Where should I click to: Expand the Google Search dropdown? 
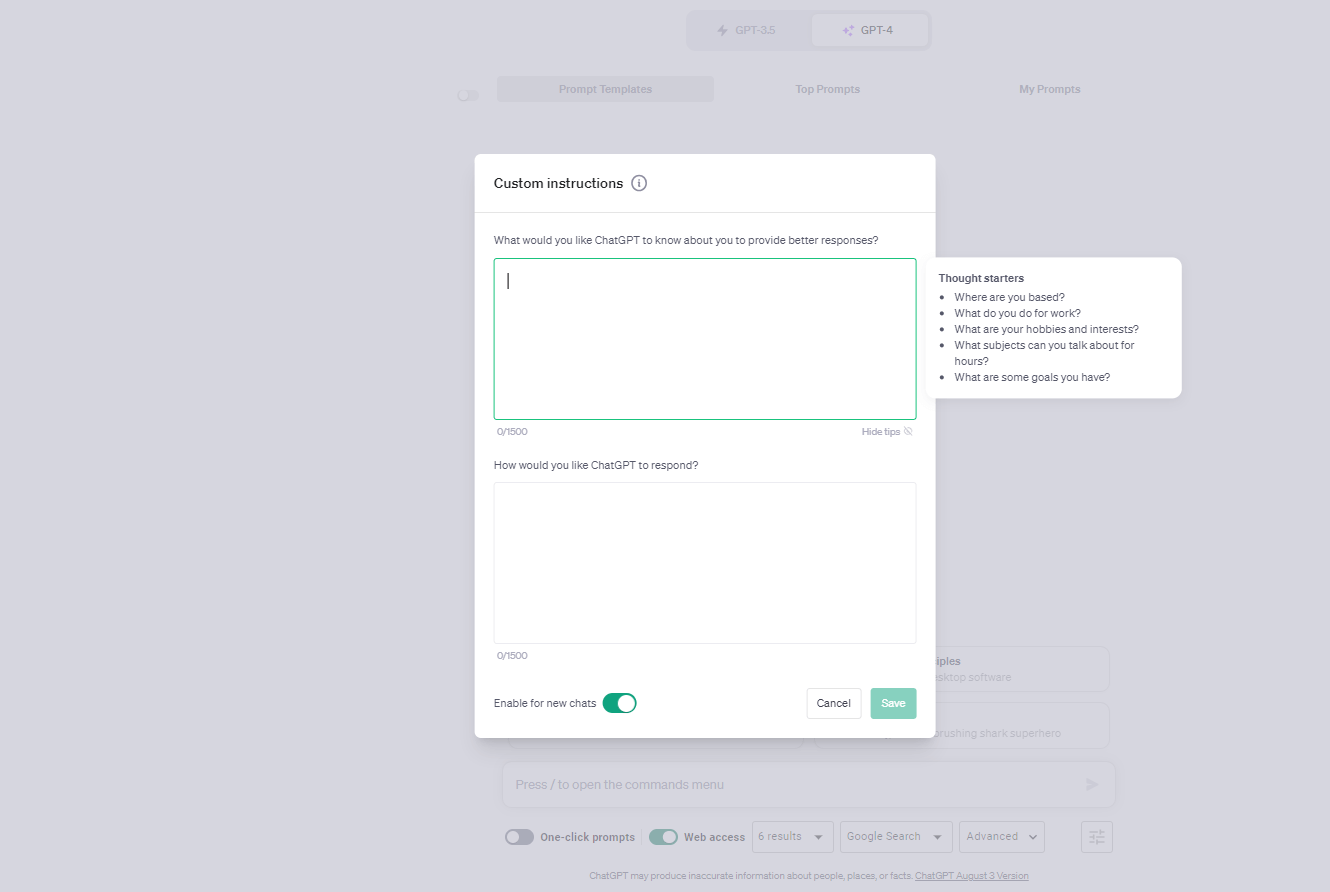point(896,837)
